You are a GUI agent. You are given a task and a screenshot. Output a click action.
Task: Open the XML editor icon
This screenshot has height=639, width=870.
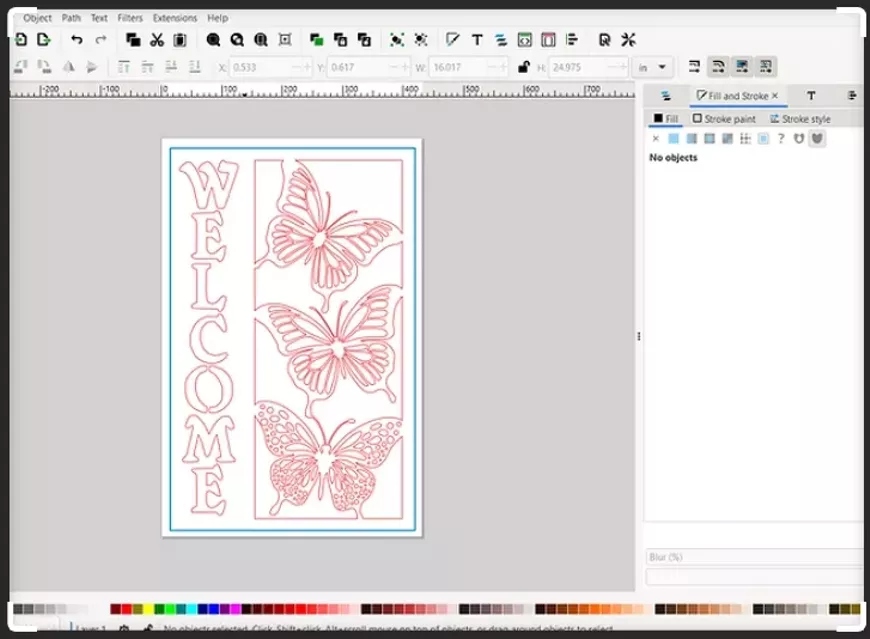tap(524, 39)
